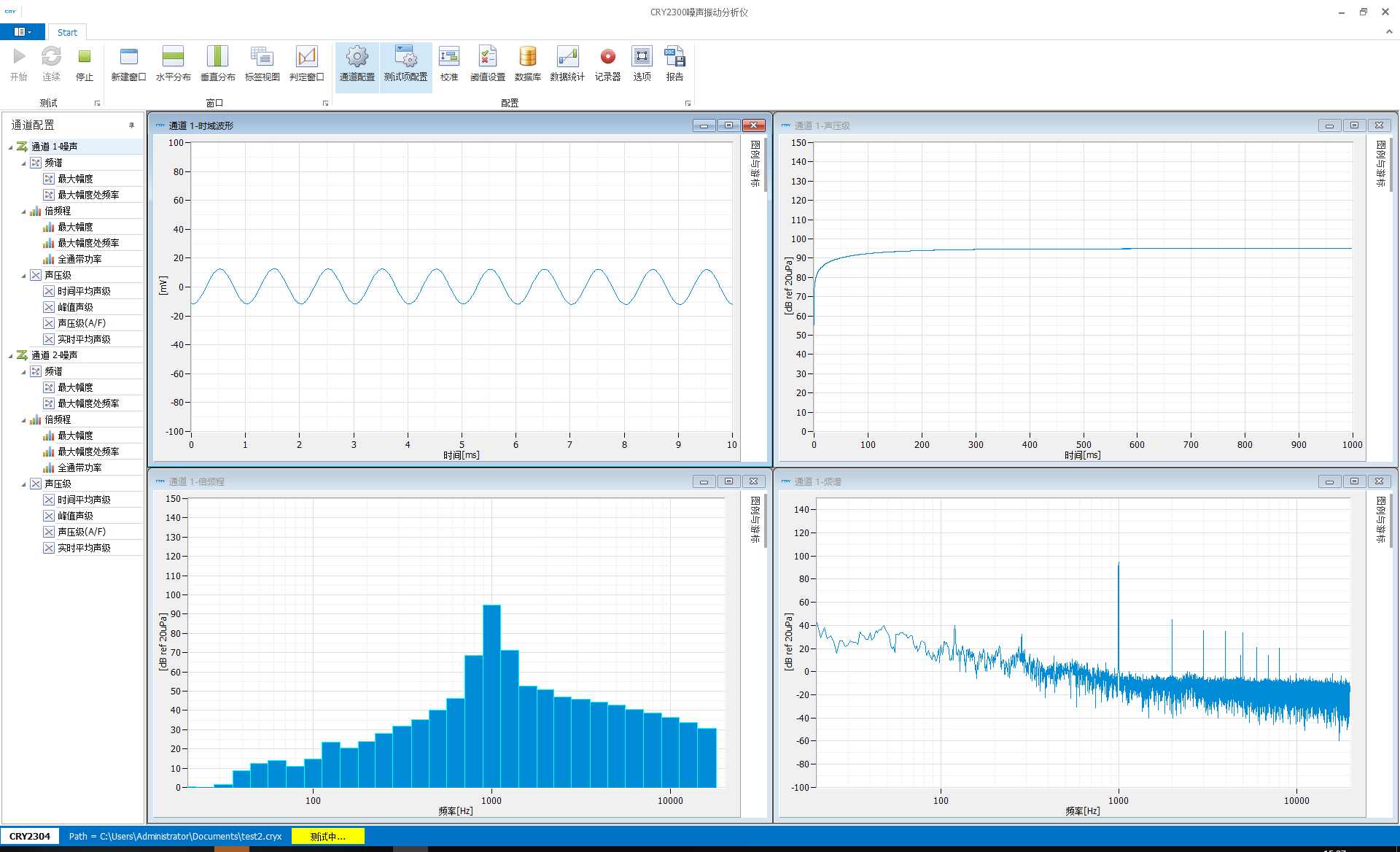Open the 图例与游标 panel of 时域波形 window
This screenshot has height=852, width=1400.
755,162
